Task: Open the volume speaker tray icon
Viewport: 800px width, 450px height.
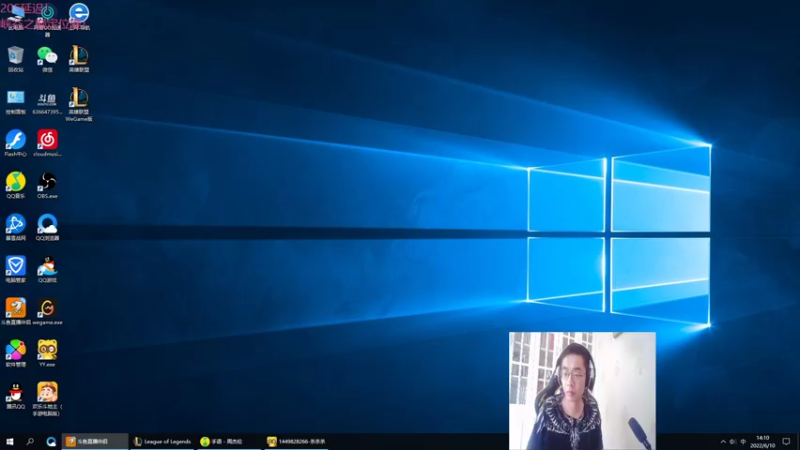Action: pyautogui.click(x=733, y=442)
